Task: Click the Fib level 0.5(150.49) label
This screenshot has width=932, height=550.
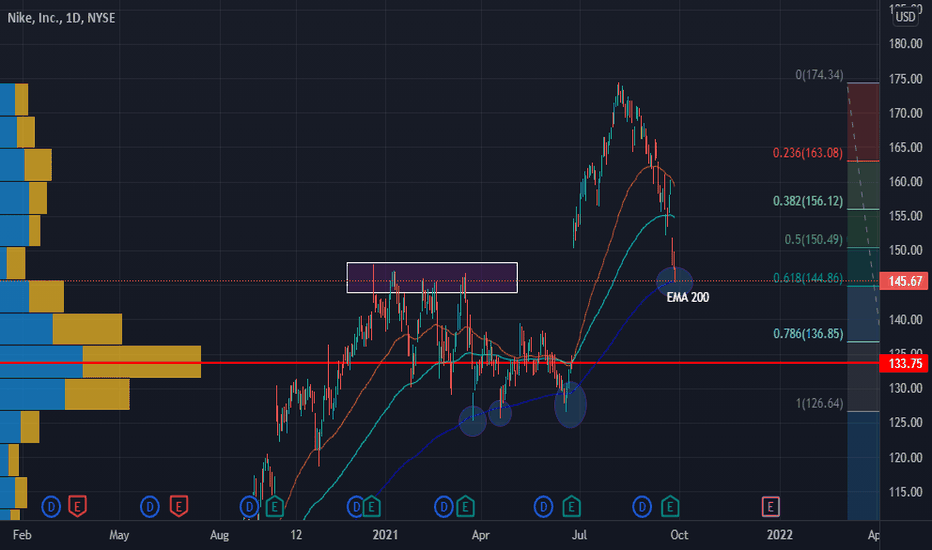Action: click(x=814, y=239)
